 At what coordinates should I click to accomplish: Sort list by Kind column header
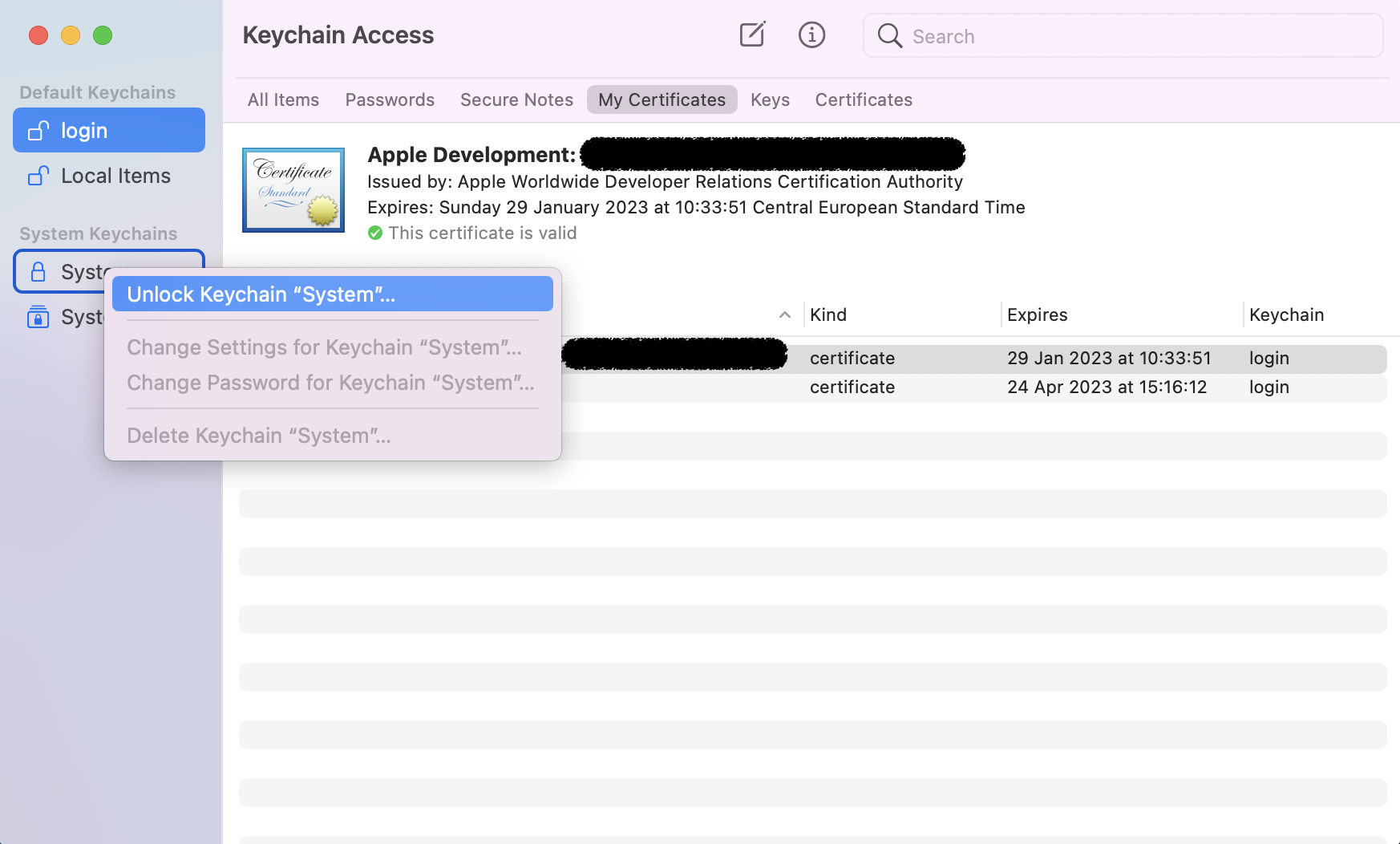(x=828, y=315)
